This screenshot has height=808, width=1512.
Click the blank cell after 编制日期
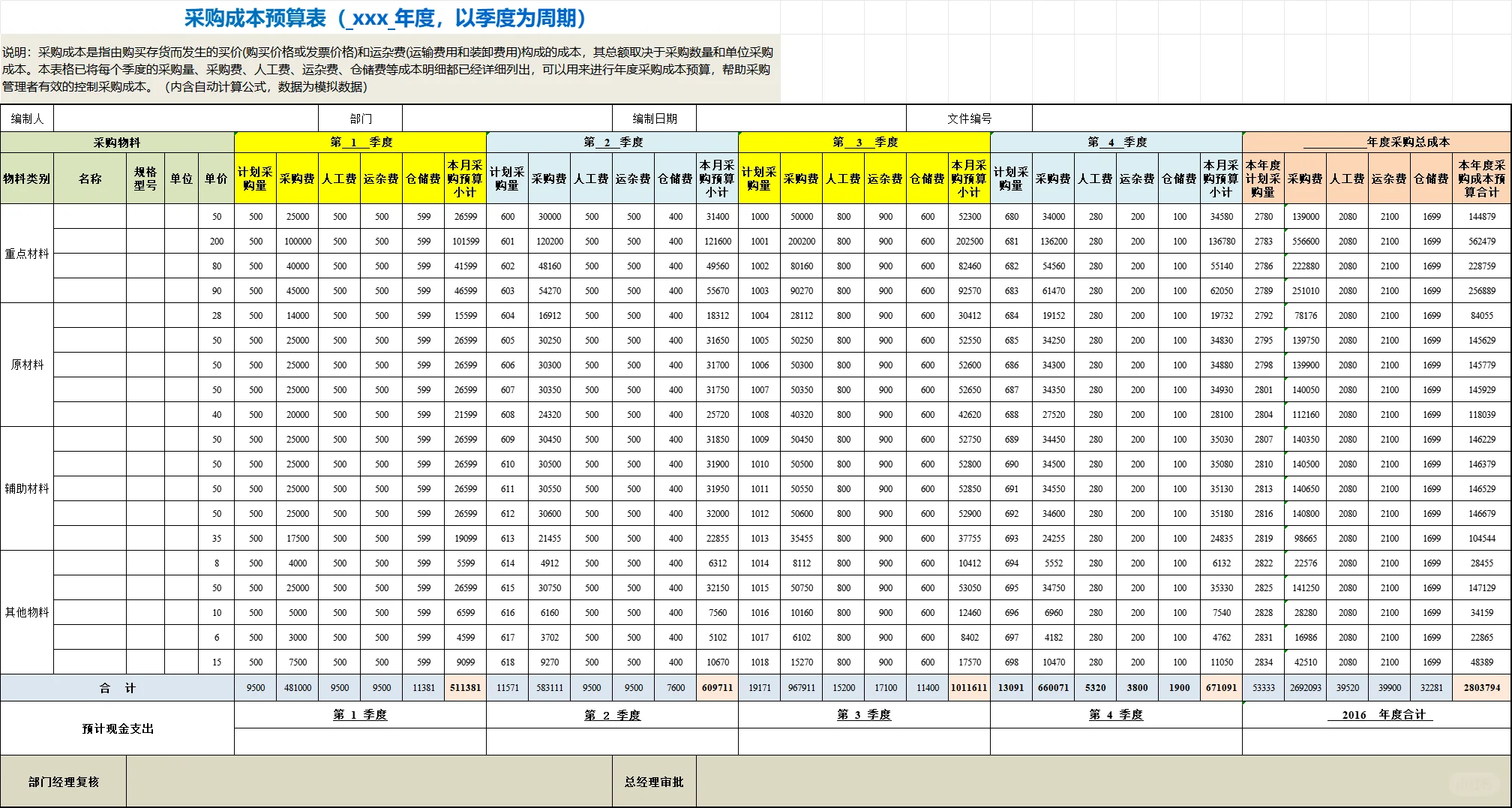point(802,119)
